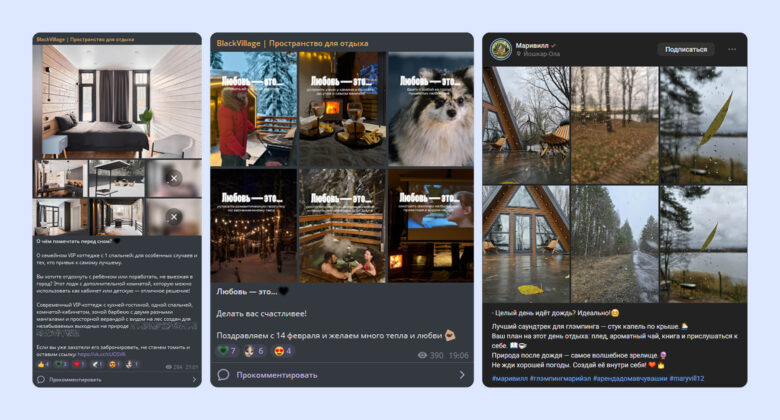This screenshot has width=780, height=420.
Task: Expand comments arrow in middle post
Action: pyautogui.click(x=462, y=375)
